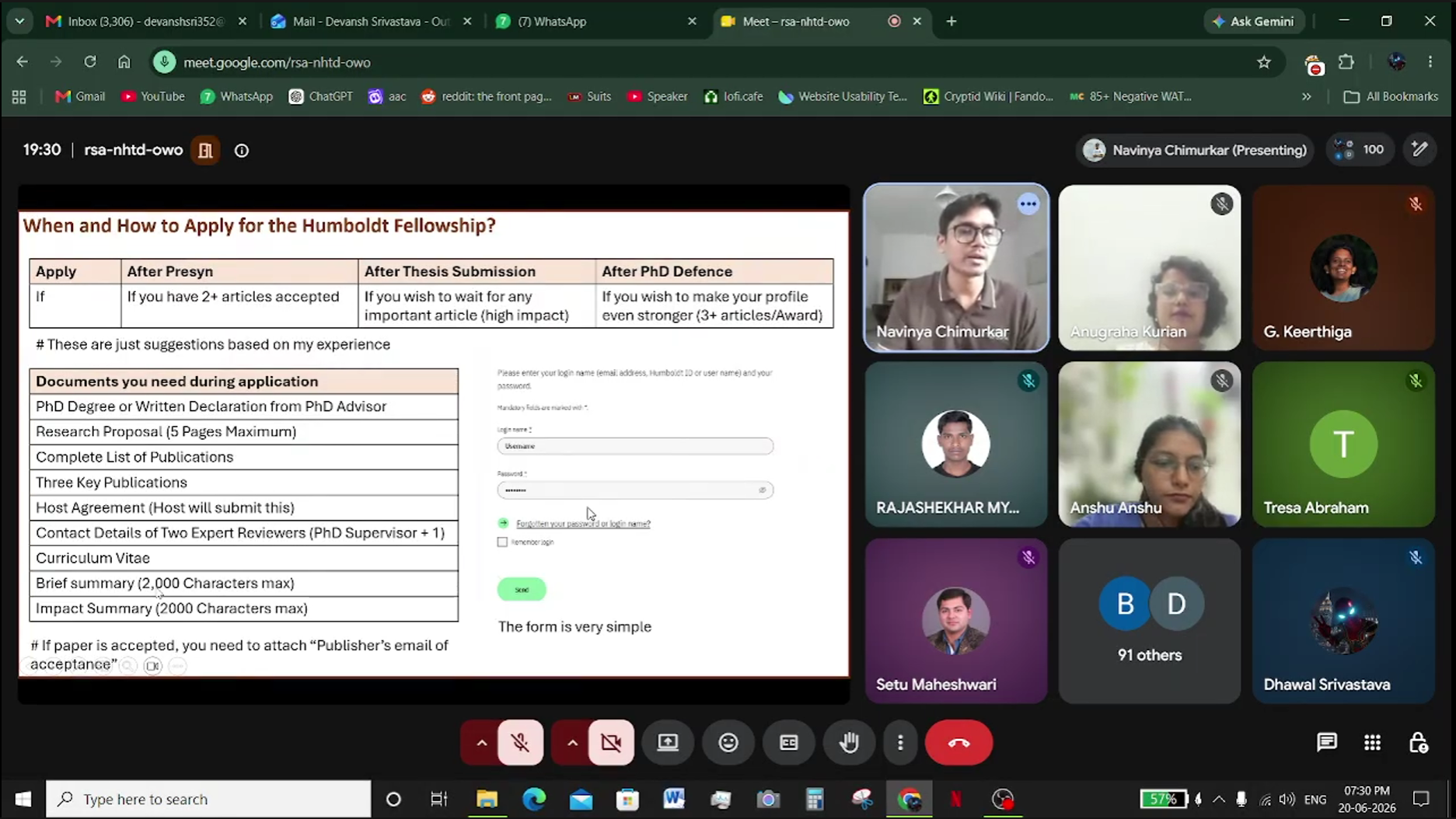
Task: Open the emoji reactions button
Action: coord(728,743)
